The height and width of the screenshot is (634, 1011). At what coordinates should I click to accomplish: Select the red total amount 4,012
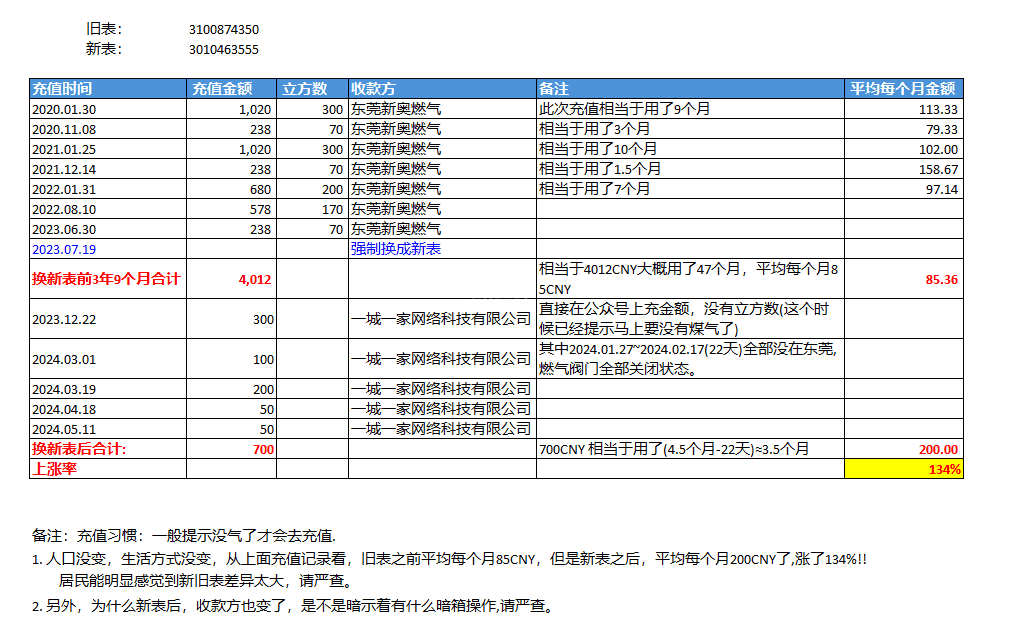[x=231, y=279]
